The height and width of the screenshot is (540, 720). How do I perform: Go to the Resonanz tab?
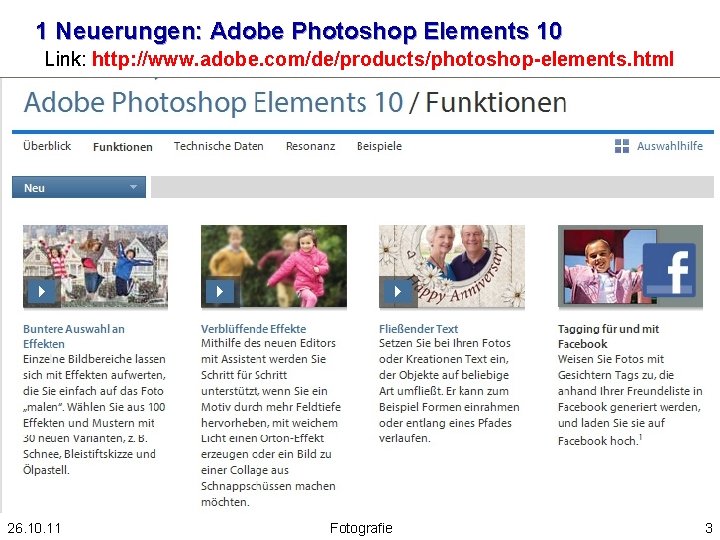click(x=310, y=146)
